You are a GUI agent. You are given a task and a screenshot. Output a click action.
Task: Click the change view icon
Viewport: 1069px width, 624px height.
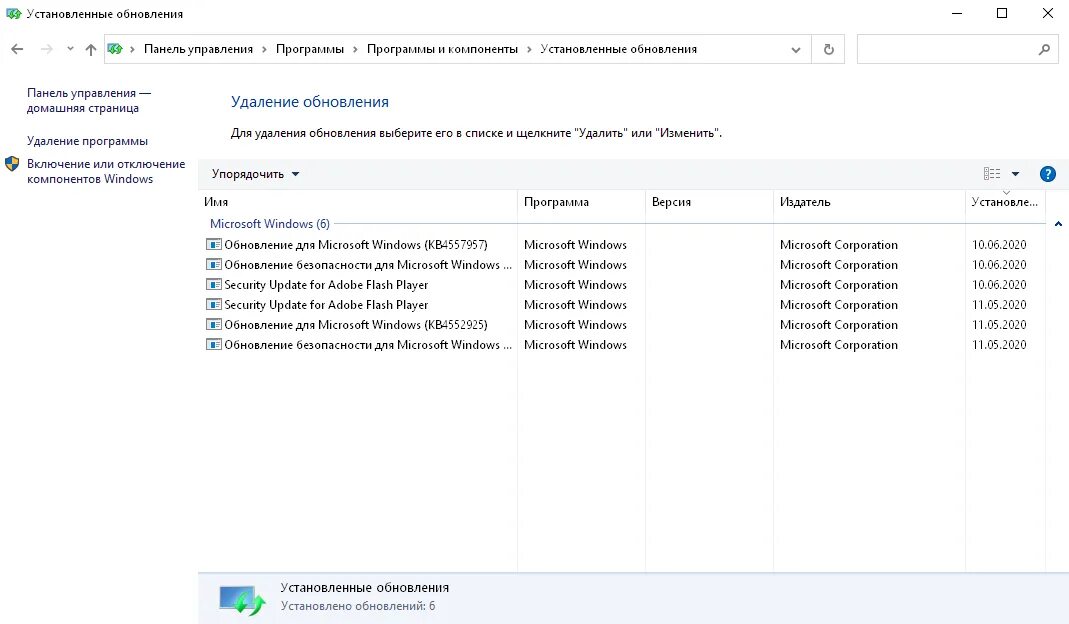992,174
